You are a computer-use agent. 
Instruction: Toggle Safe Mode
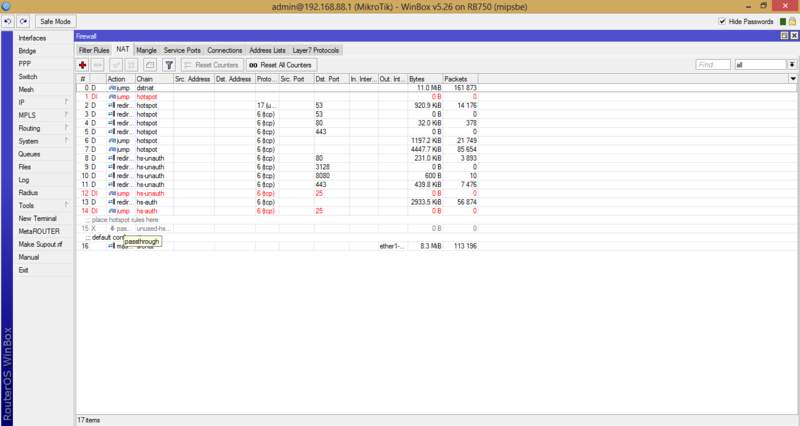(55, 21)
